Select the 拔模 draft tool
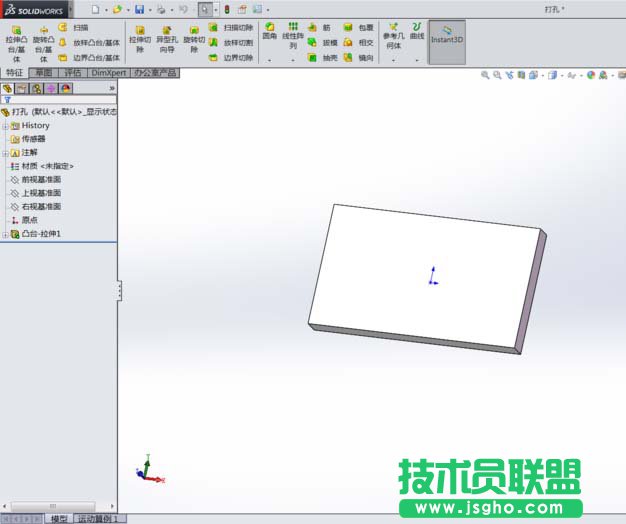626x524 pixels. (323, 43)
